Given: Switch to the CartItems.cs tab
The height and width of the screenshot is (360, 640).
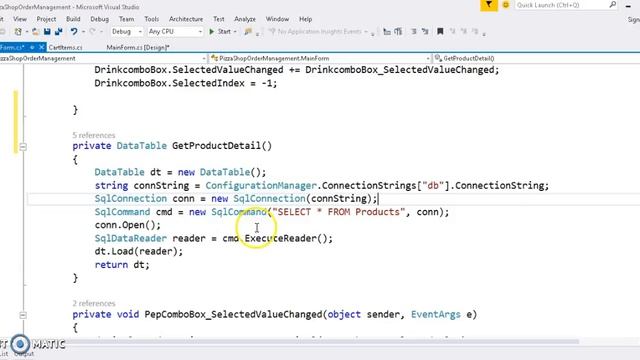Looking at the screenshot, I should [x=65, y=47].
